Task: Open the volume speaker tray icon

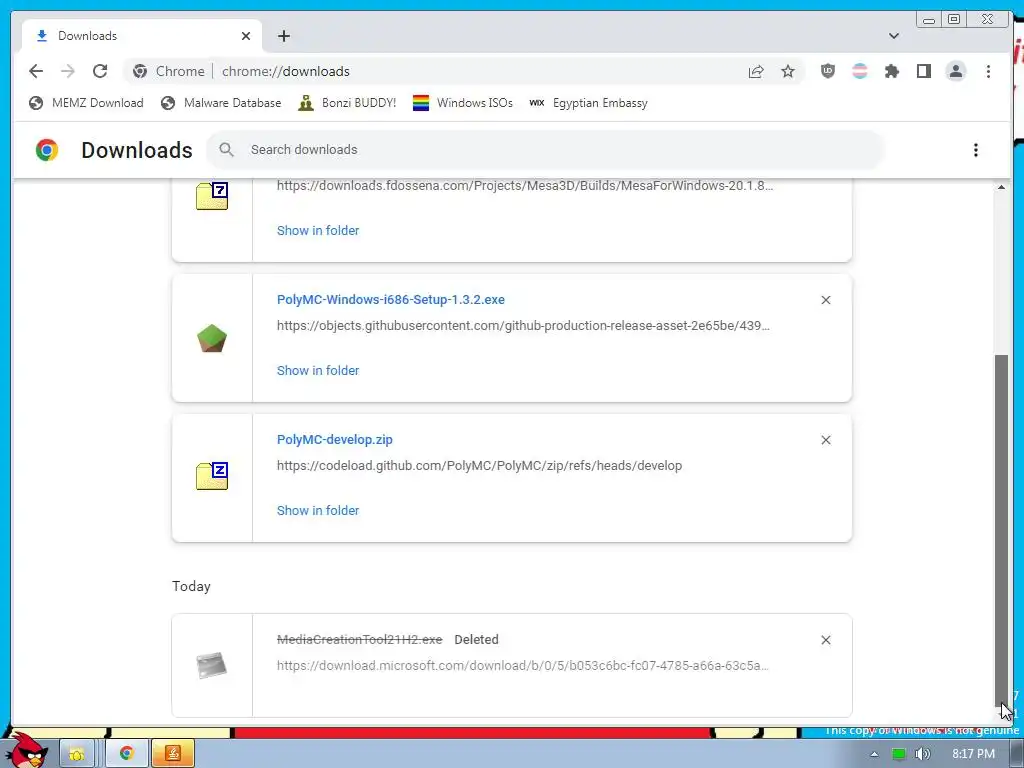Action: tap(922, 754)
